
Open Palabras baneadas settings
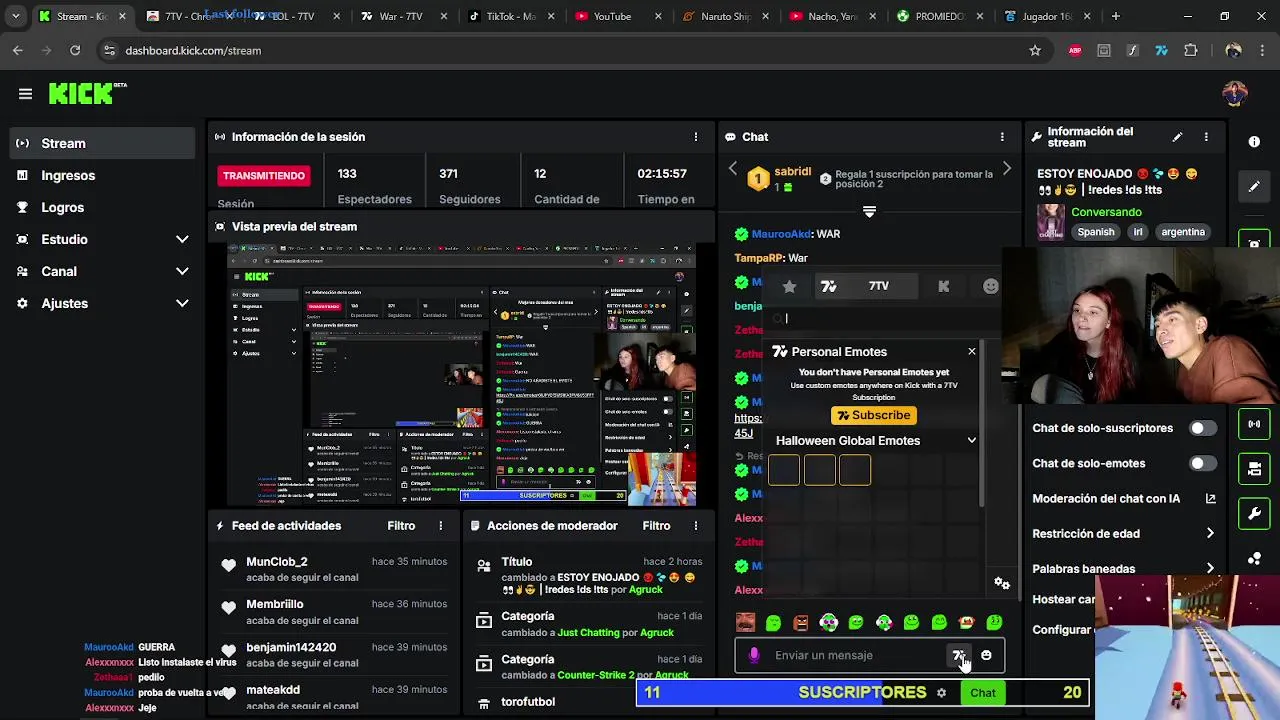coord(1124,569)
